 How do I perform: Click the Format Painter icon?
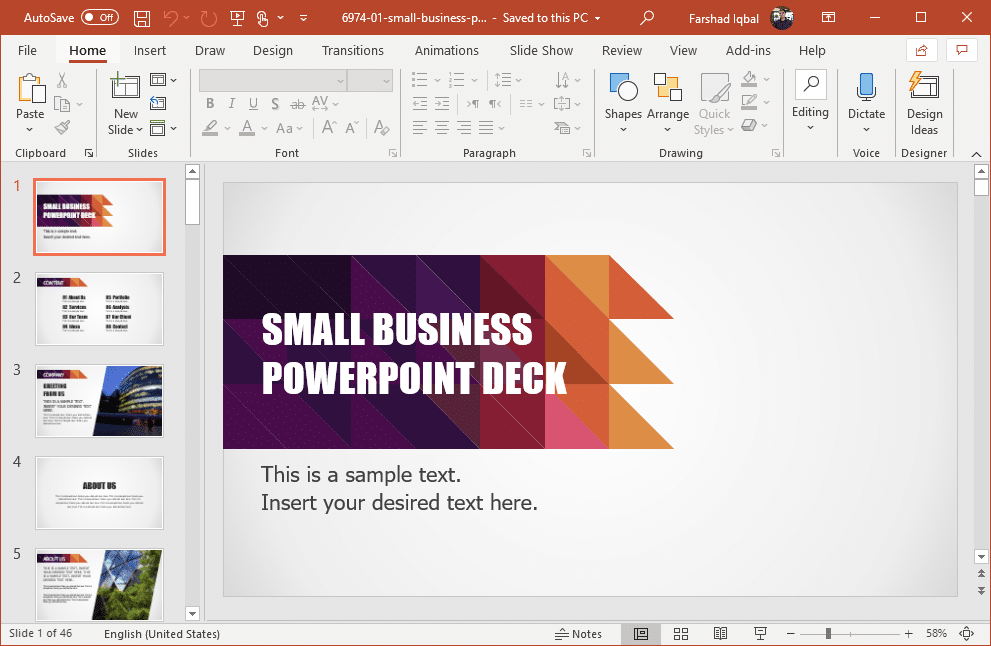[x=62, y=128]
